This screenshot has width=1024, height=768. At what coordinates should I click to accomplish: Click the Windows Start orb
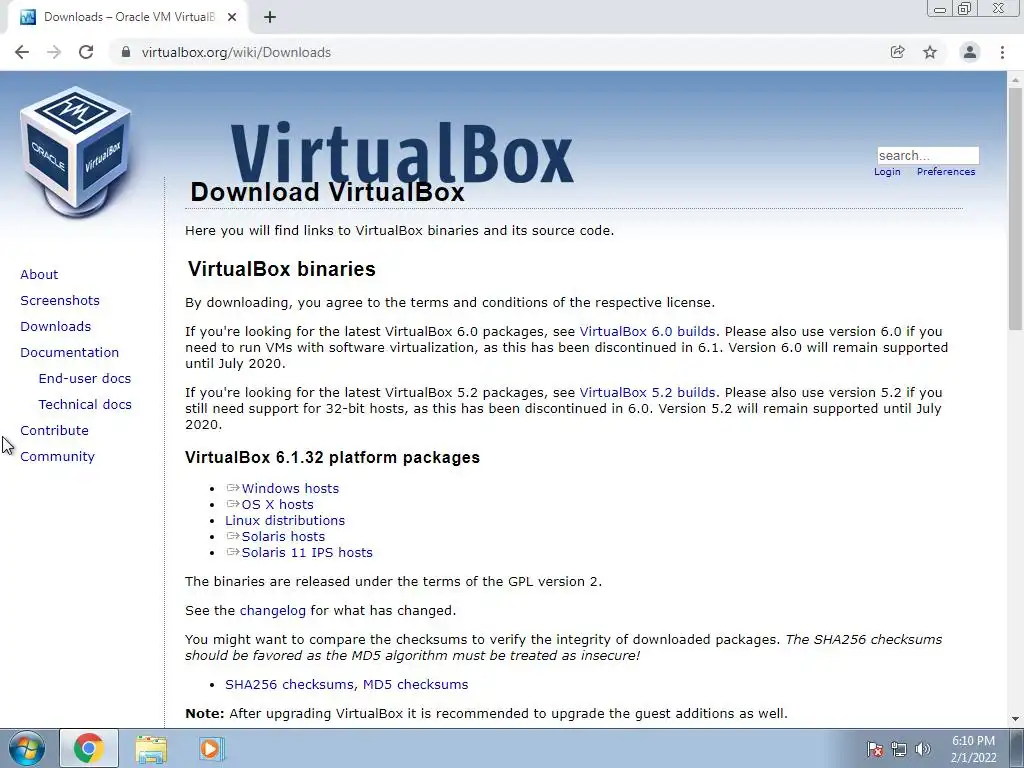point(27,748)
